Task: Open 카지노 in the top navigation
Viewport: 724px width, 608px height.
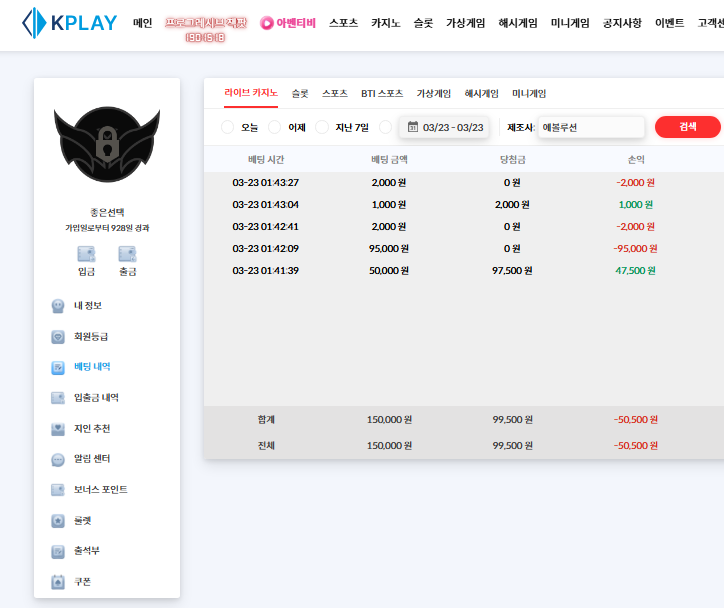Action: click(x=386, y=22)
